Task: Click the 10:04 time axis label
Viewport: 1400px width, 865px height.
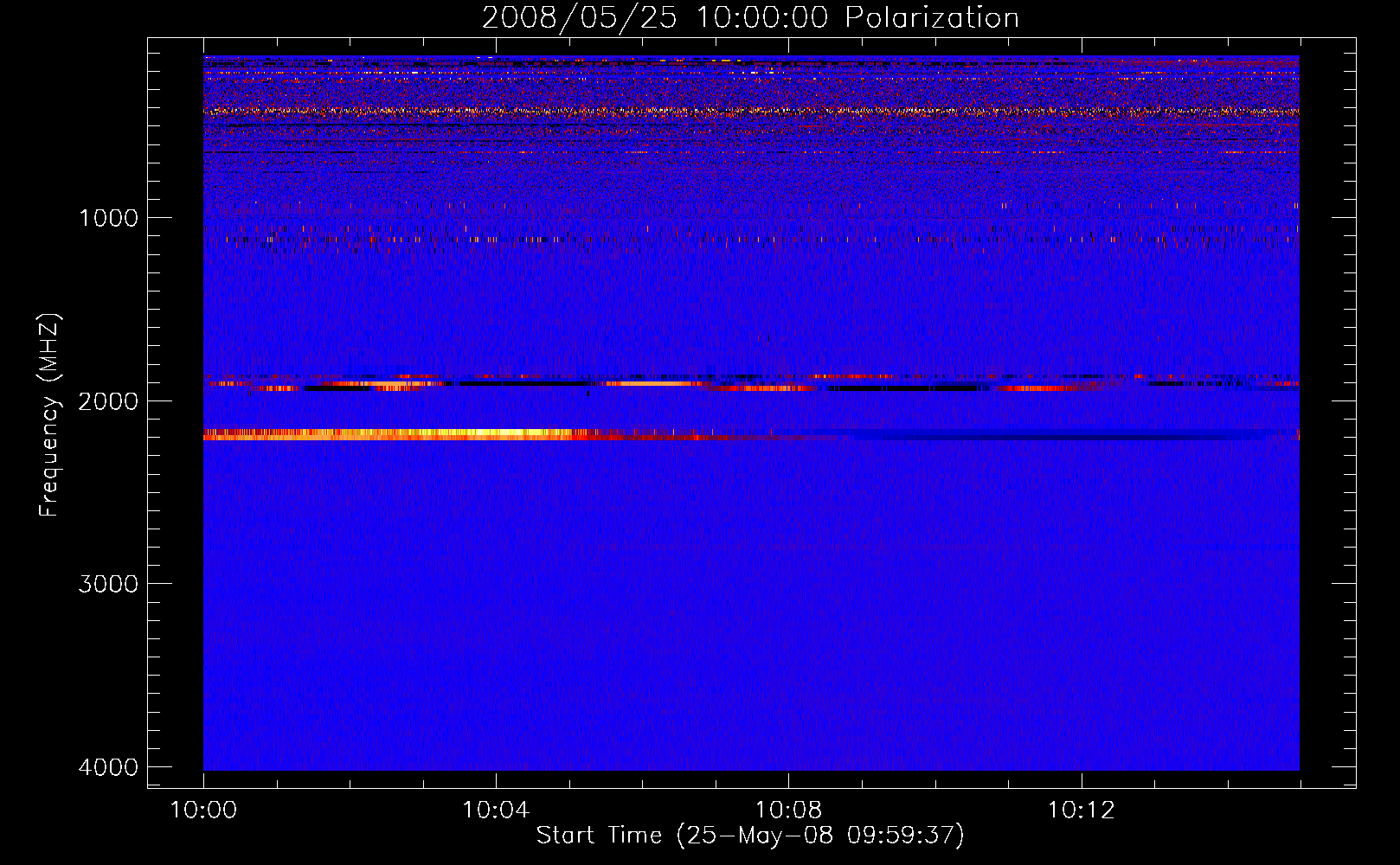Action: click(496, 811)
